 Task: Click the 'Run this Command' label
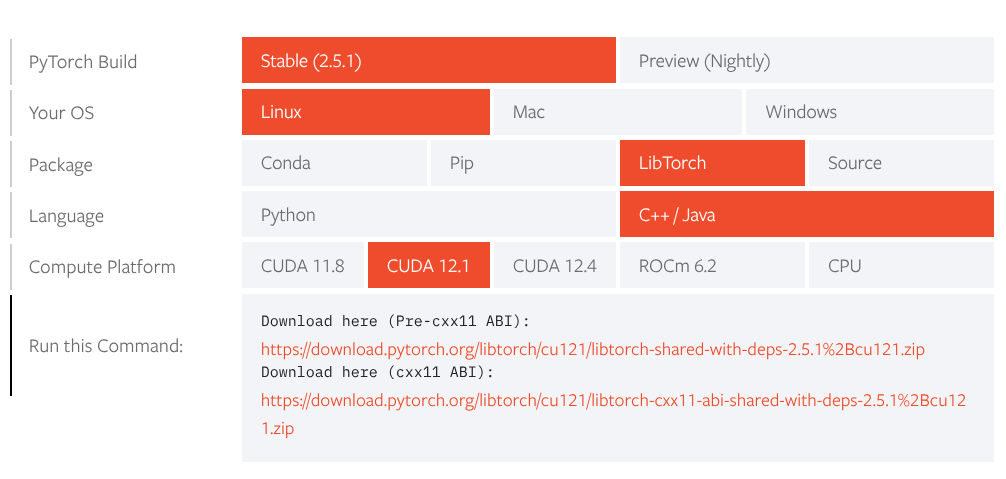pyautogui.click(x=106, y=346)
